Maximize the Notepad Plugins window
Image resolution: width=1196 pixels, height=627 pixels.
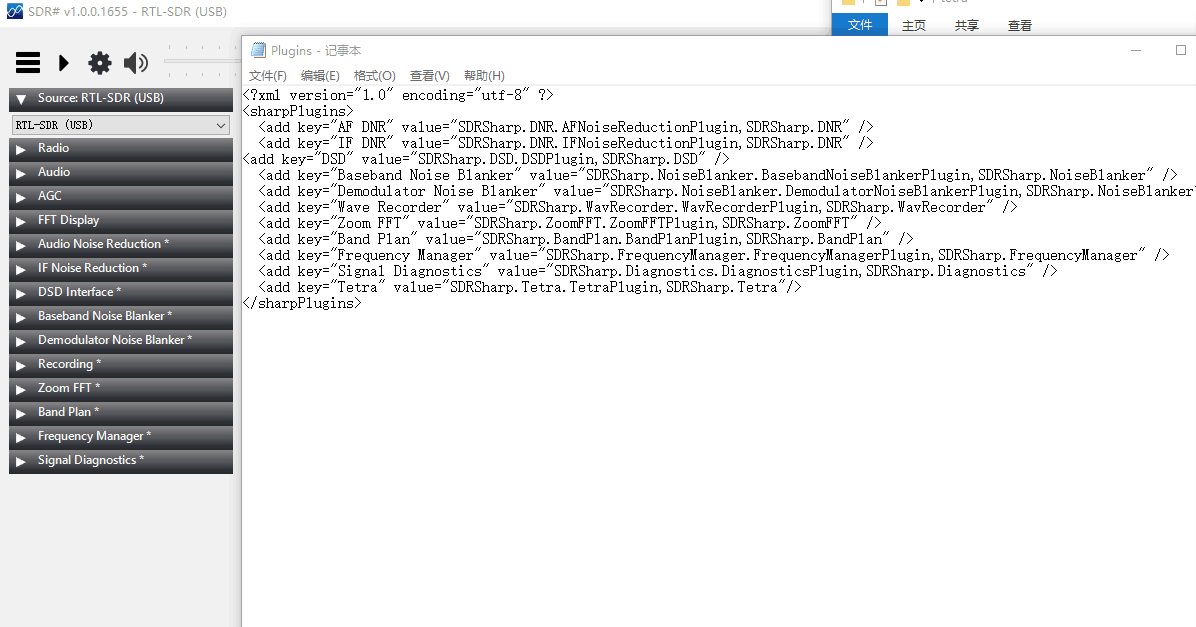click(1181, 50)
